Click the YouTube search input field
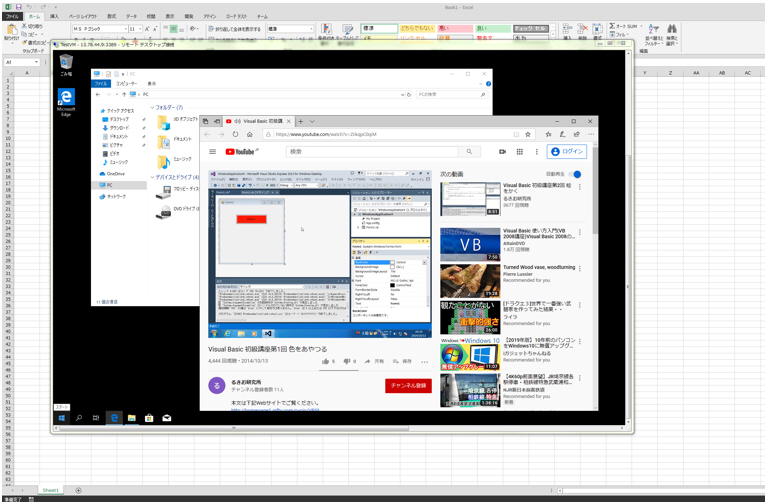 pyautogui.click(x=372, y=152)
